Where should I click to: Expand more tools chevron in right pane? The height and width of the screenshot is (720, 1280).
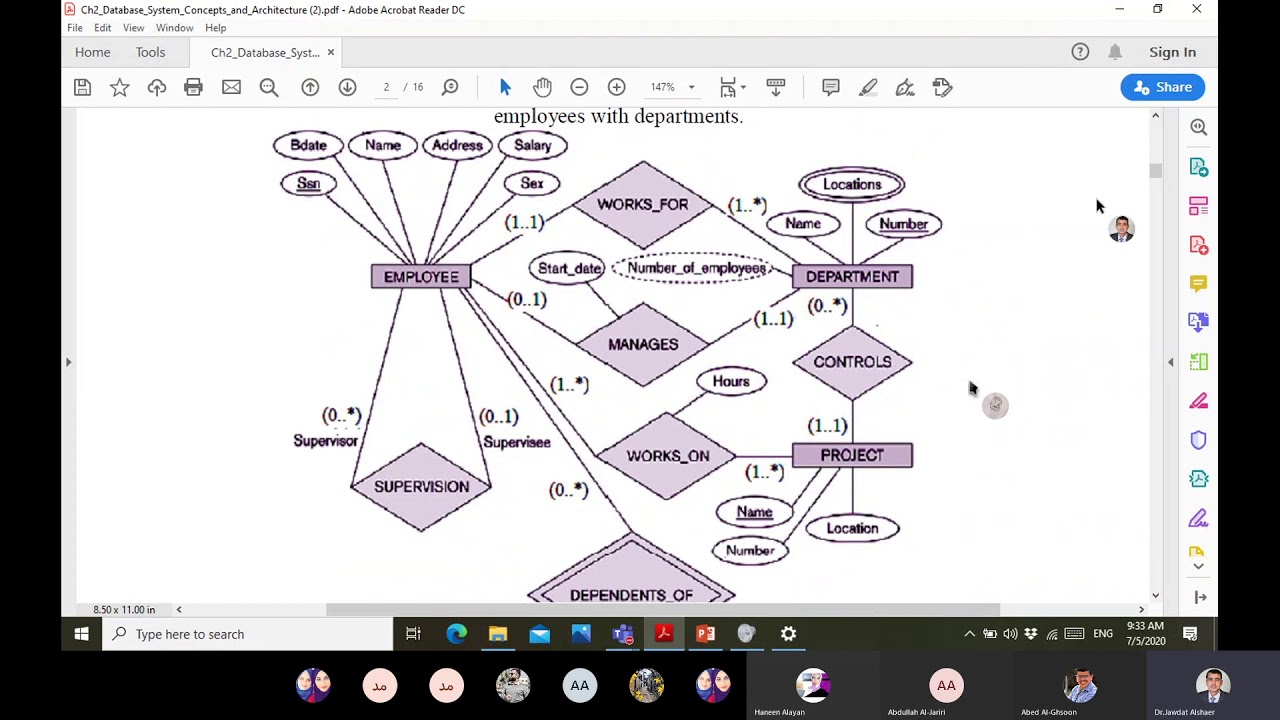tap(1198, 566)
